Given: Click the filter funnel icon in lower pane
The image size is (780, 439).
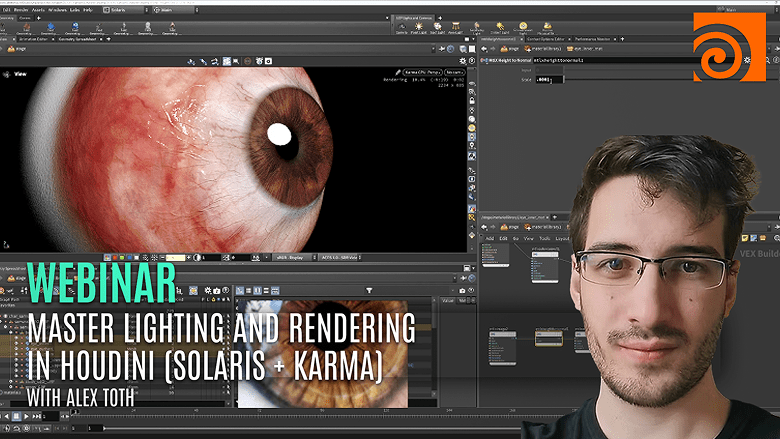Looking at the screenshot, I should [369, 290].
